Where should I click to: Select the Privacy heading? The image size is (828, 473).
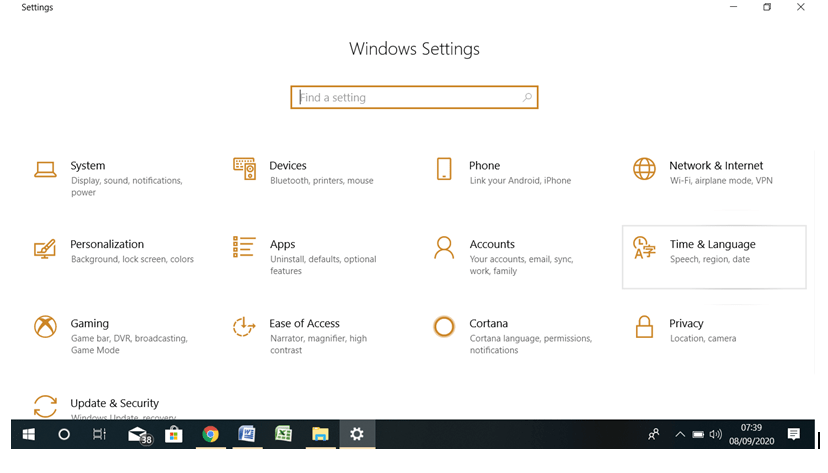point(686,324)
